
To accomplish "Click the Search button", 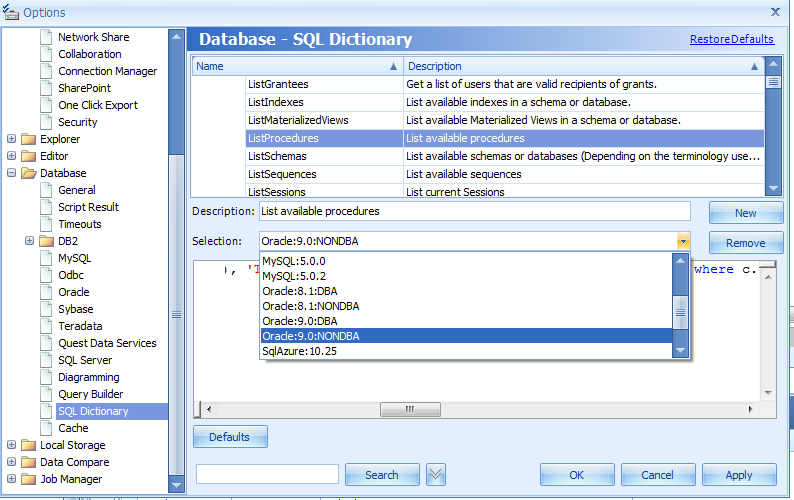I will tap(382, 475).
